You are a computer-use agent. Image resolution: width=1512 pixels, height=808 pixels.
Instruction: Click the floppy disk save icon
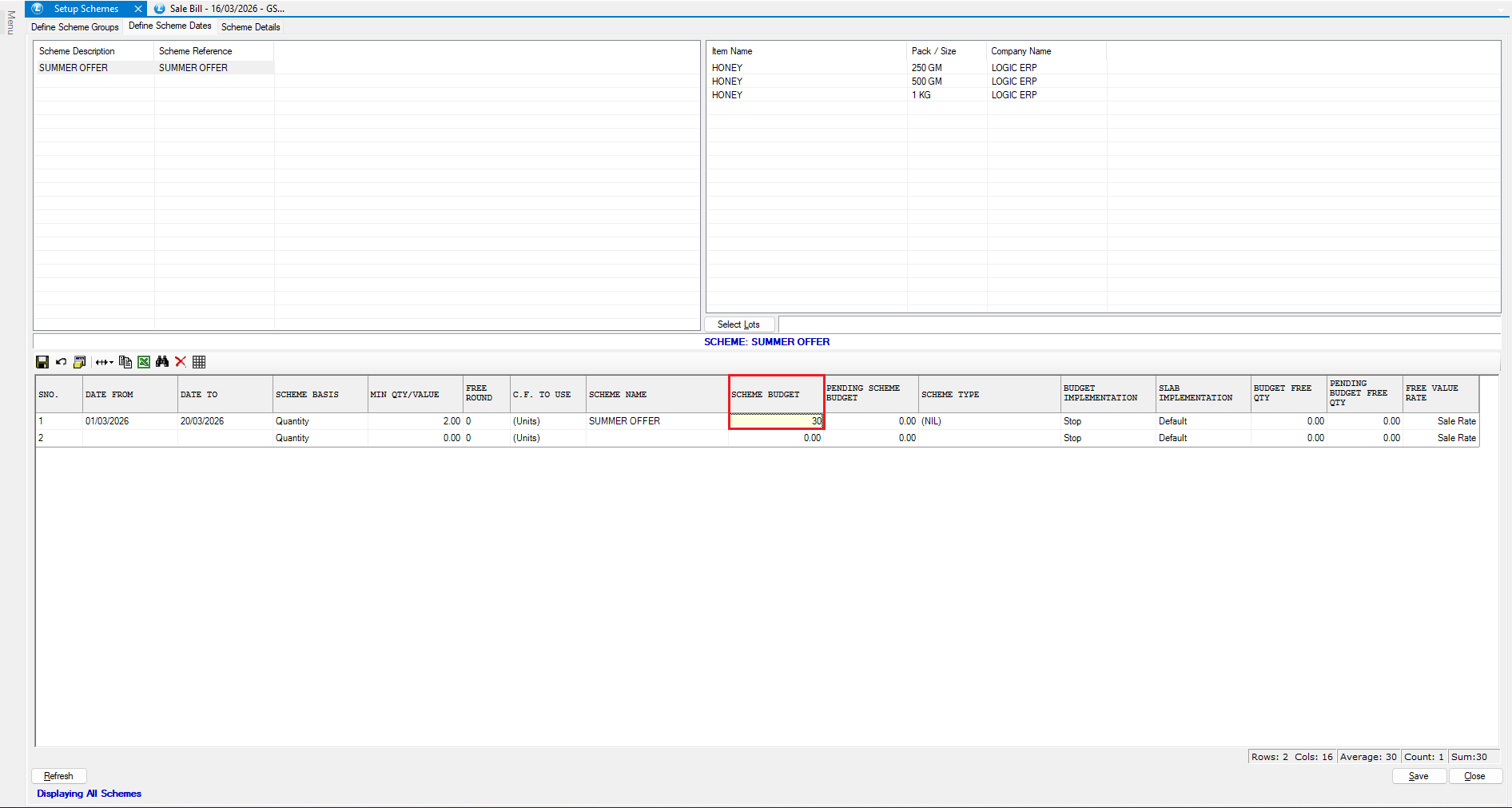(x=42, y=362)
